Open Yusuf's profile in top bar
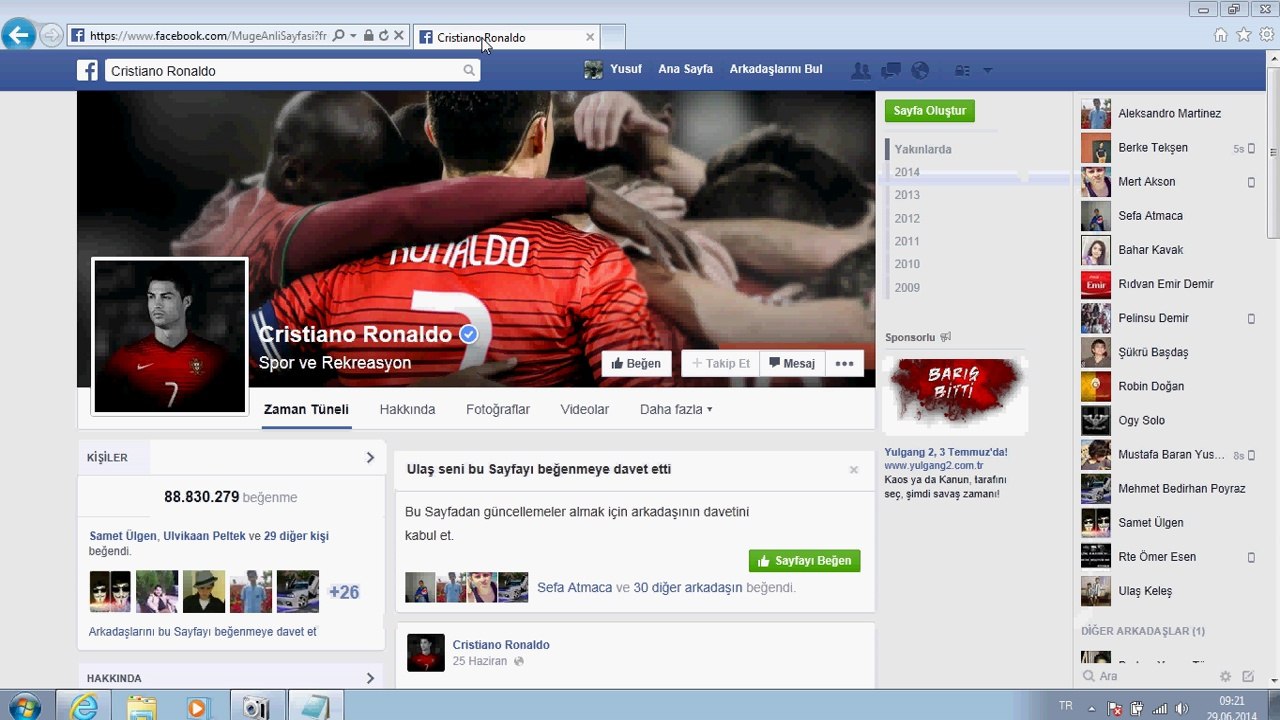The image size is (1280, 720). pos(613,70)
